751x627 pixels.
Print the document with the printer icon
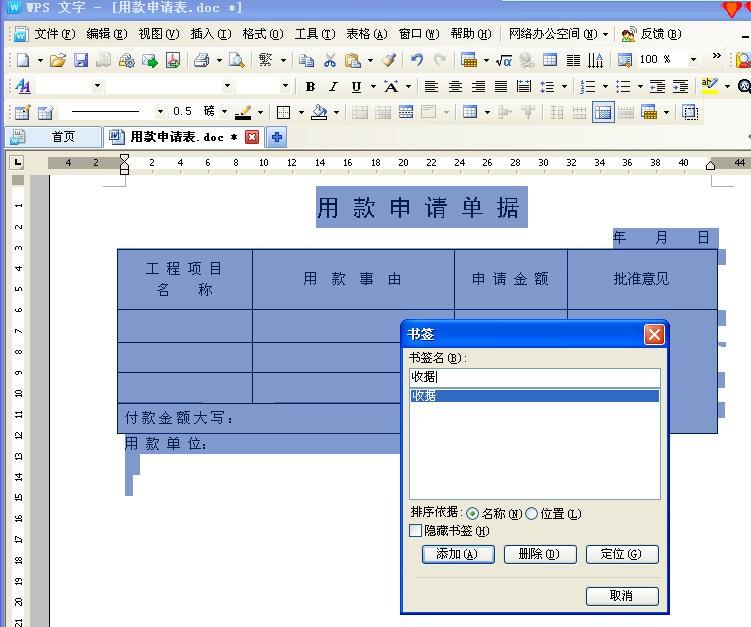tap(202, 60)
